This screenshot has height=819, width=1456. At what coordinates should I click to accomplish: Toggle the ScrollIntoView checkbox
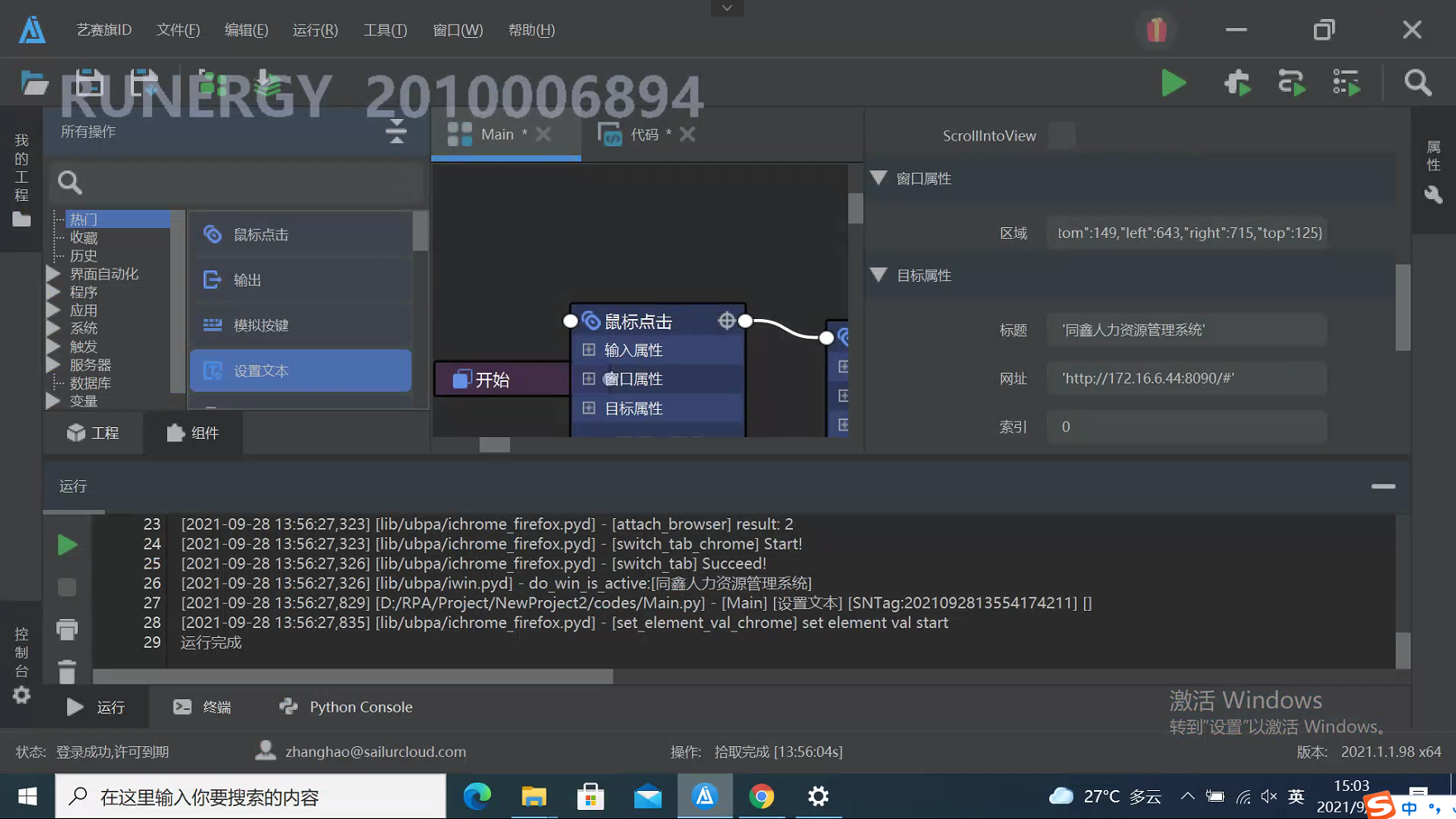1062,136
